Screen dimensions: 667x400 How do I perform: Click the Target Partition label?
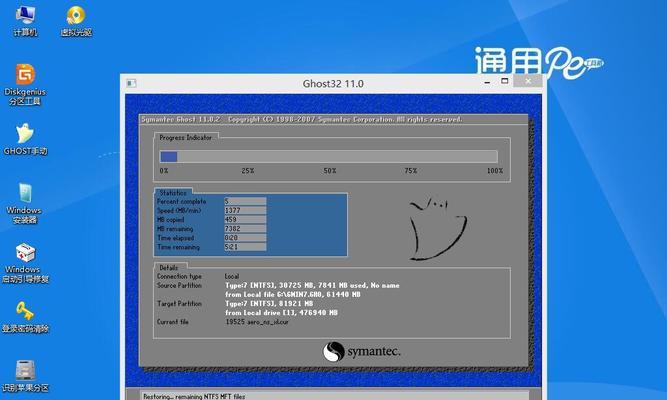pos(179,304)
